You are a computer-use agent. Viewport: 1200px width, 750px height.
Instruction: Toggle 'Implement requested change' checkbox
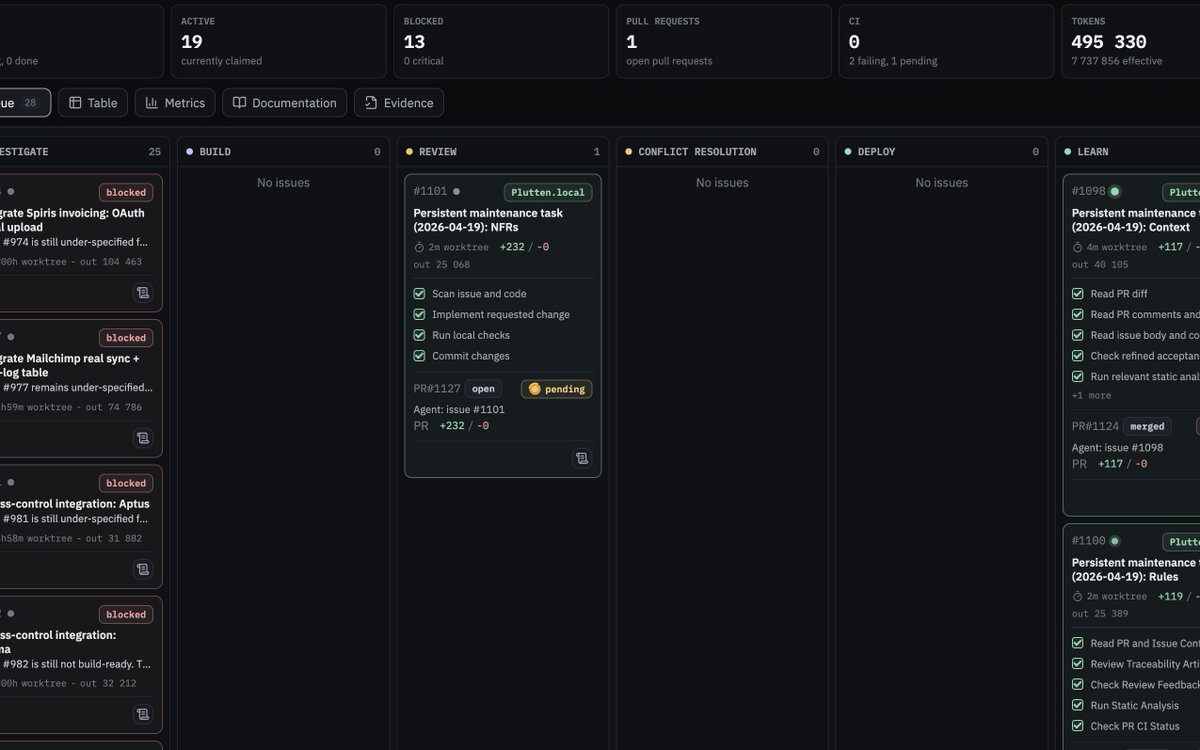(x=420, y=315)
